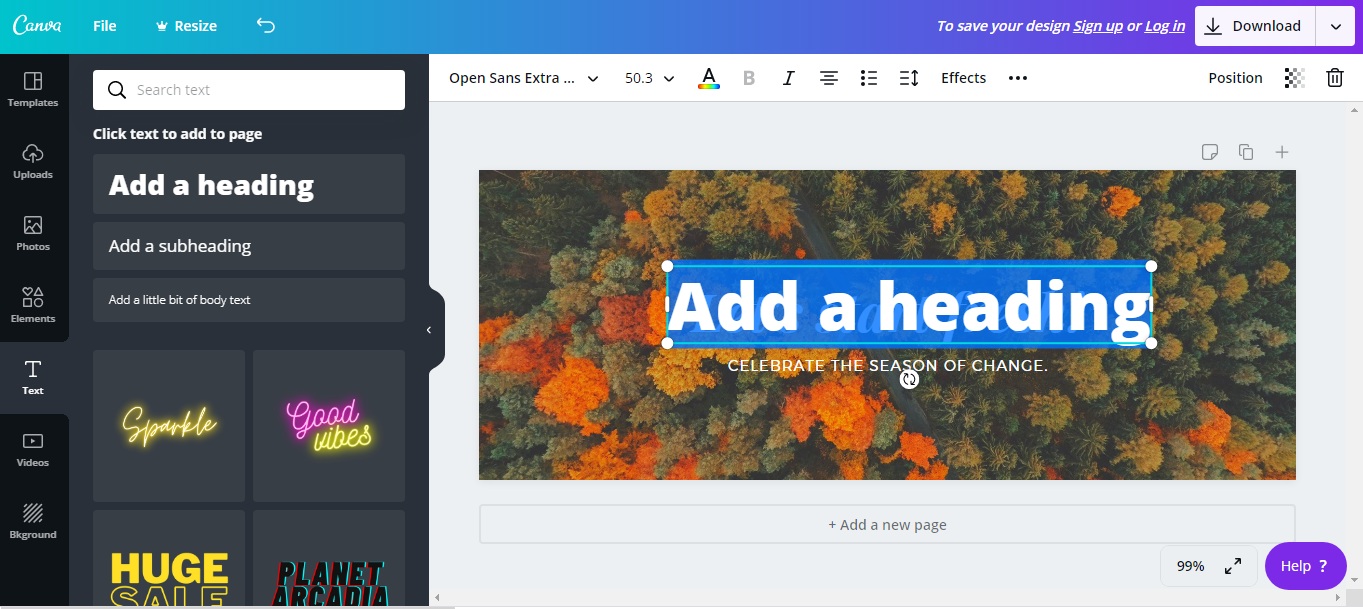The width and height of the screenshot is (1363, 609).
Task: Select the 'Celebrate the season of change.' text
Action: click(x=888, y=366)
